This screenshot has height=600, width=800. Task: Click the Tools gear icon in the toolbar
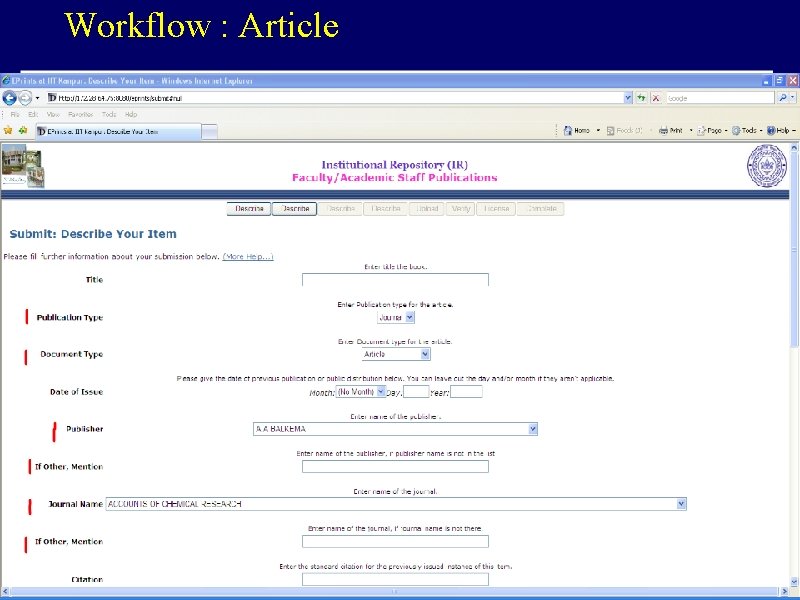pos(736,130)
